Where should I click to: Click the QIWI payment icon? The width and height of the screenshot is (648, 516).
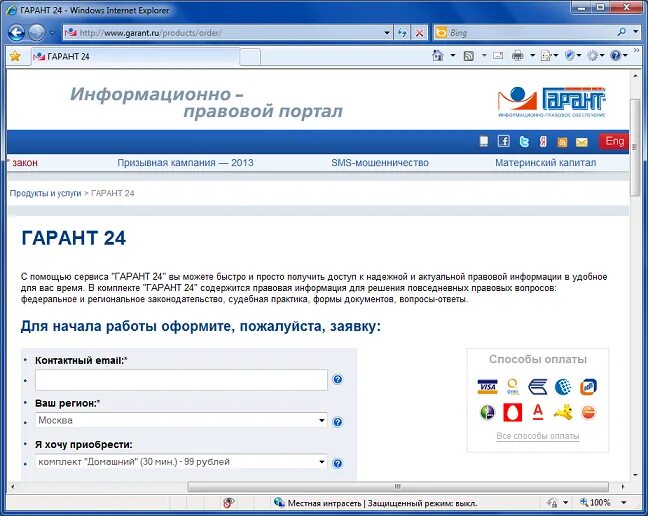(513, 387)
